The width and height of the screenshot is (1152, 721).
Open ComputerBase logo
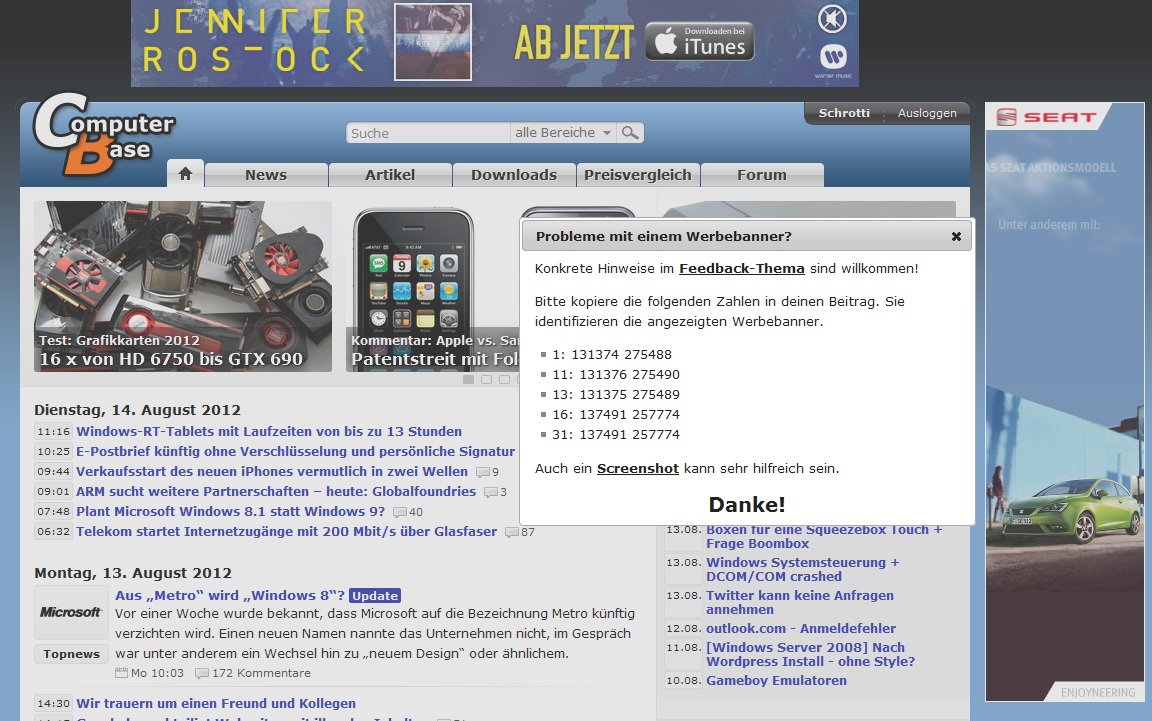(x=104, y=134)
